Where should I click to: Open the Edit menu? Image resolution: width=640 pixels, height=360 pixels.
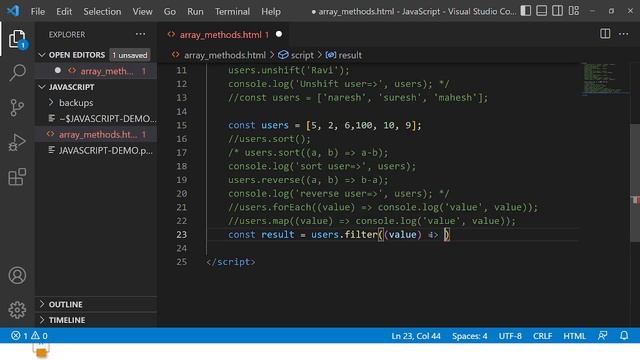point(64,11)
